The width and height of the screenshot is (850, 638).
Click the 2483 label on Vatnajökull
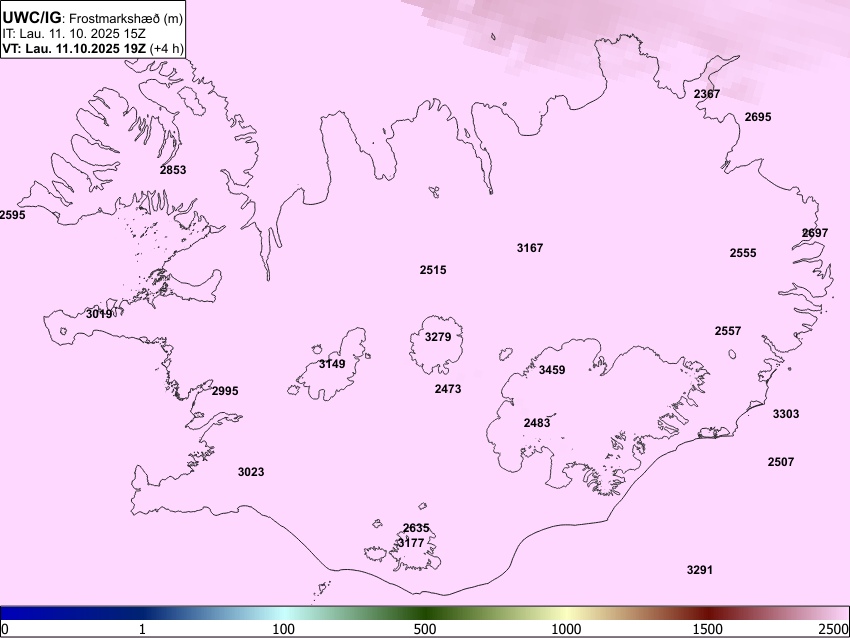point(537,423)
